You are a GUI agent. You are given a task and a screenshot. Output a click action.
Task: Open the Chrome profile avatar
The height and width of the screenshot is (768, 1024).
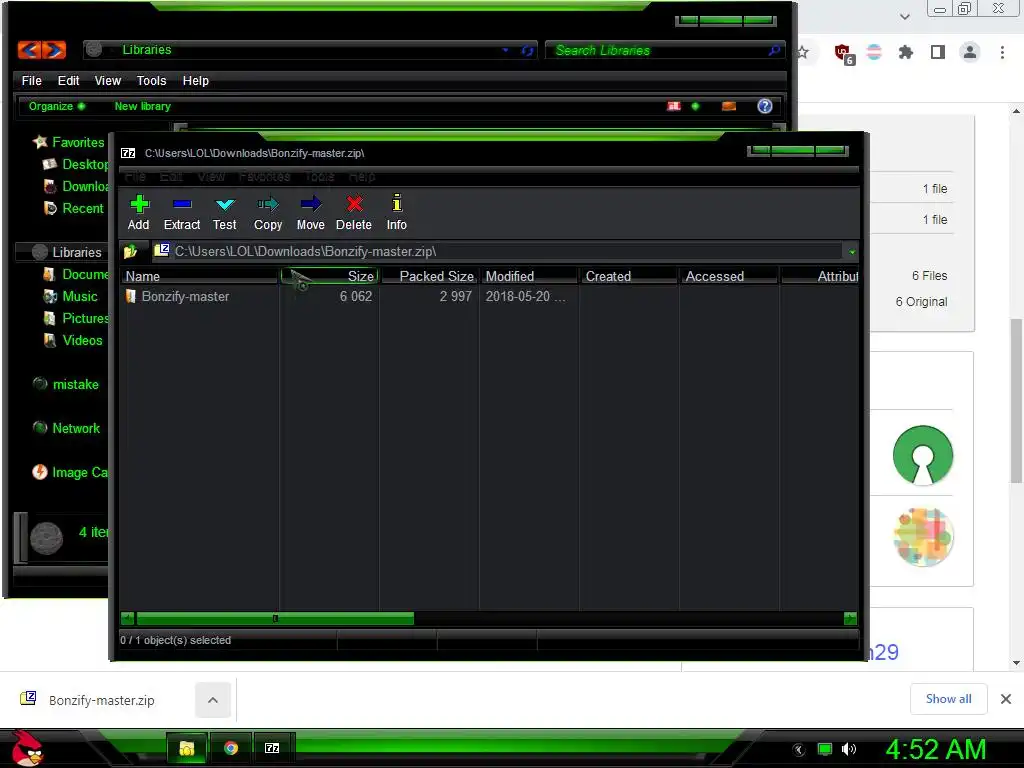[x=970, y=52]
